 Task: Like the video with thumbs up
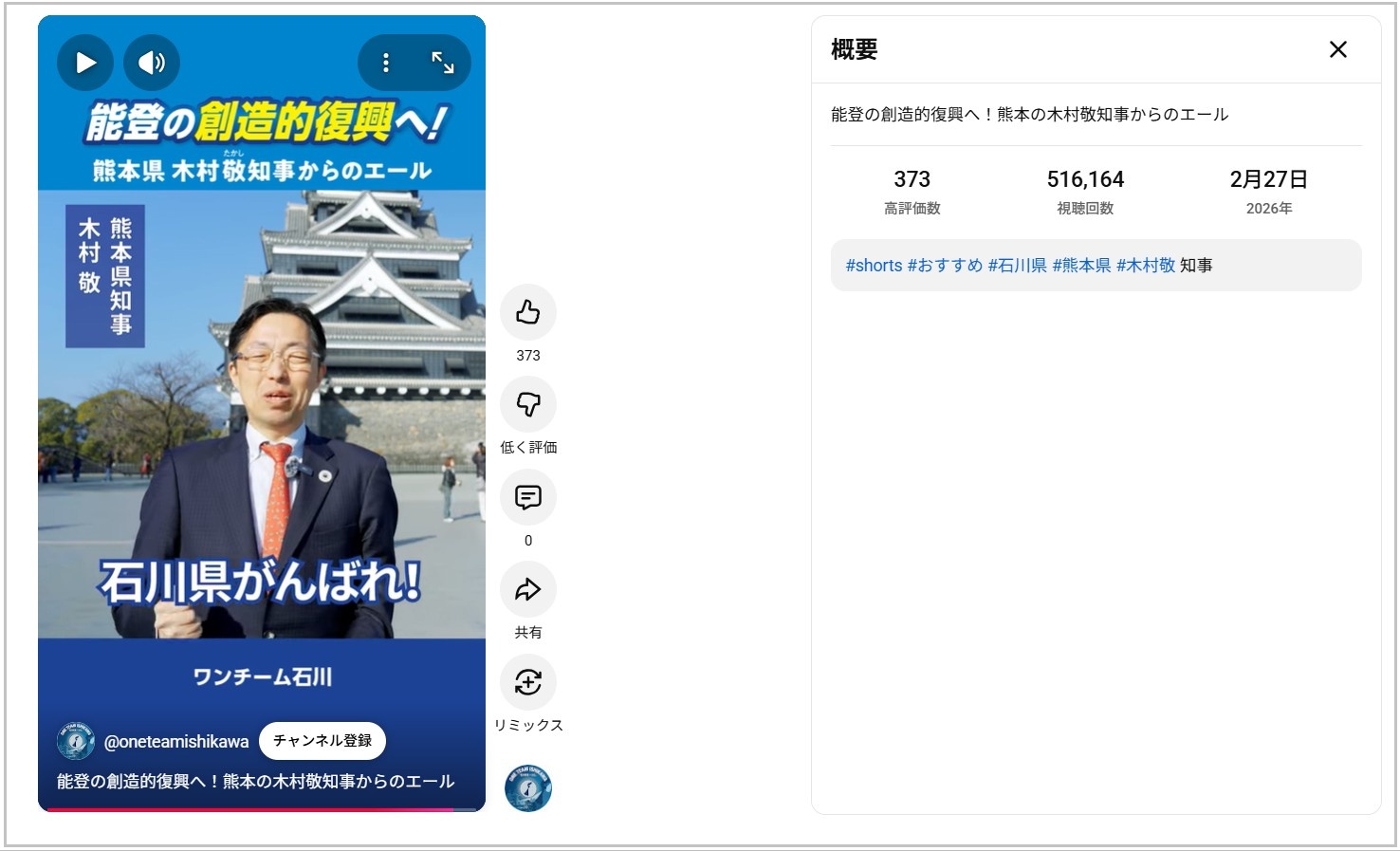tap(528, 312)
